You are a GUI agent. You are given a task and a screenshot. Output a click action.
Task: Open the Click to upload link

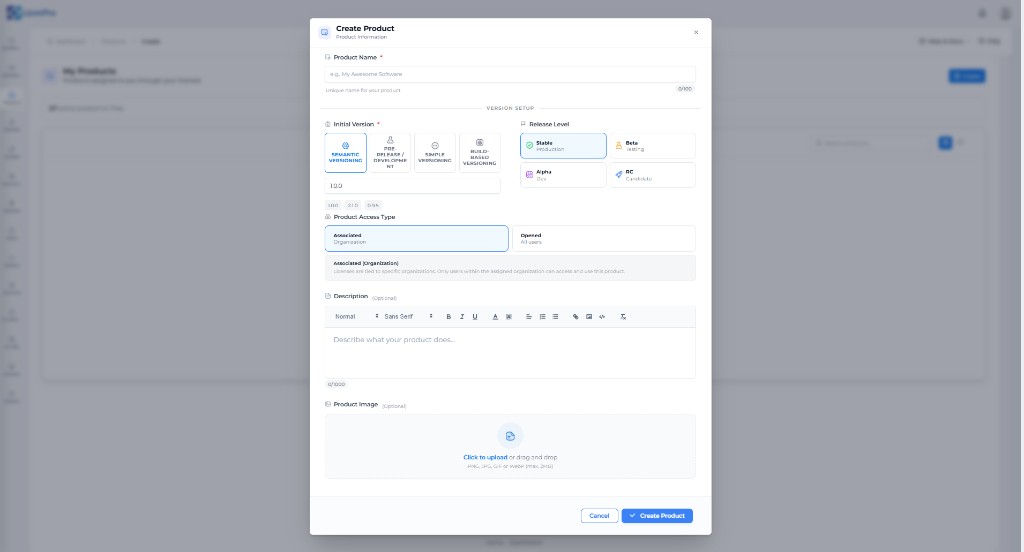tap(485, 457)
